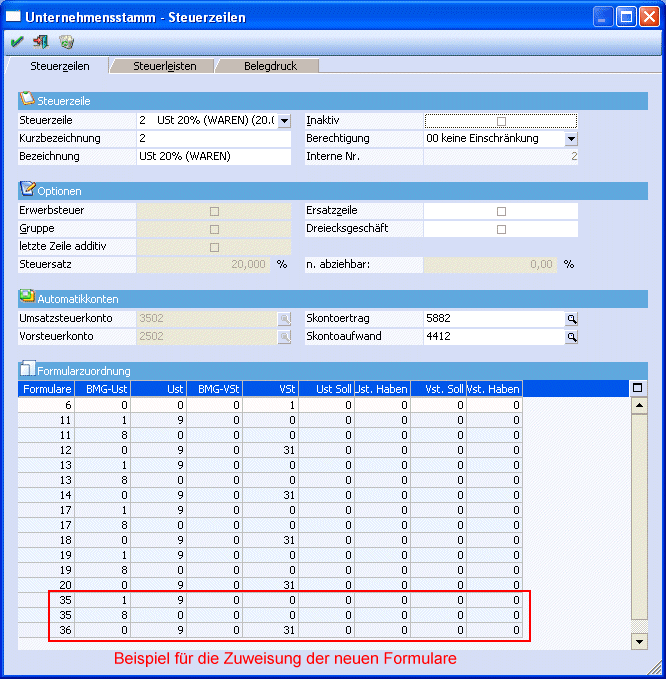Toggle the Inaktiv checkbox
Image resolution: width=666 pixels, height=679 pixels.
click(x=501, y=121)
